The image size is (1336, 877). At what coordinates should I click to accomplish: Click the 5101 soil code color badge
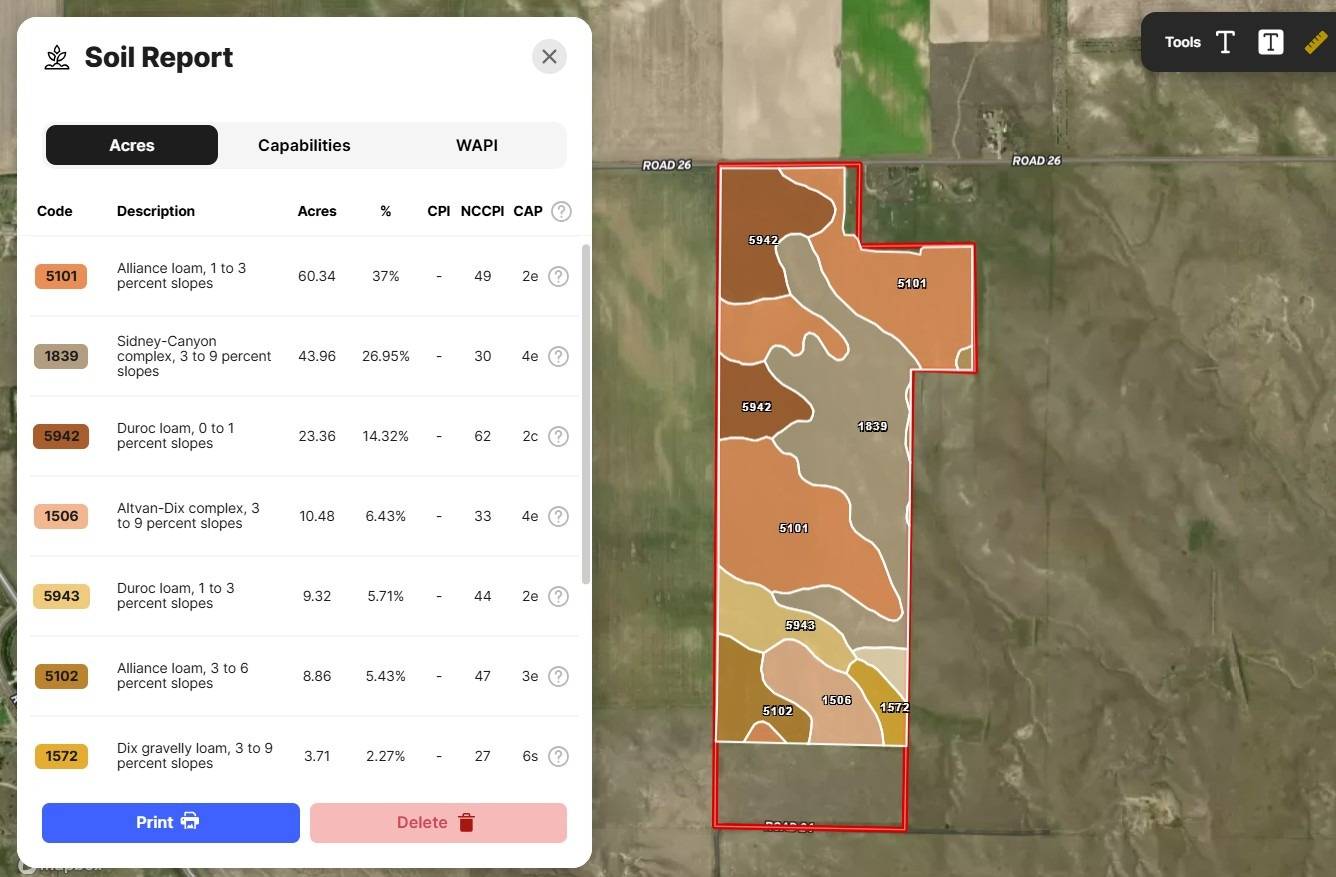pyautogui.click(x=61, y=276)
